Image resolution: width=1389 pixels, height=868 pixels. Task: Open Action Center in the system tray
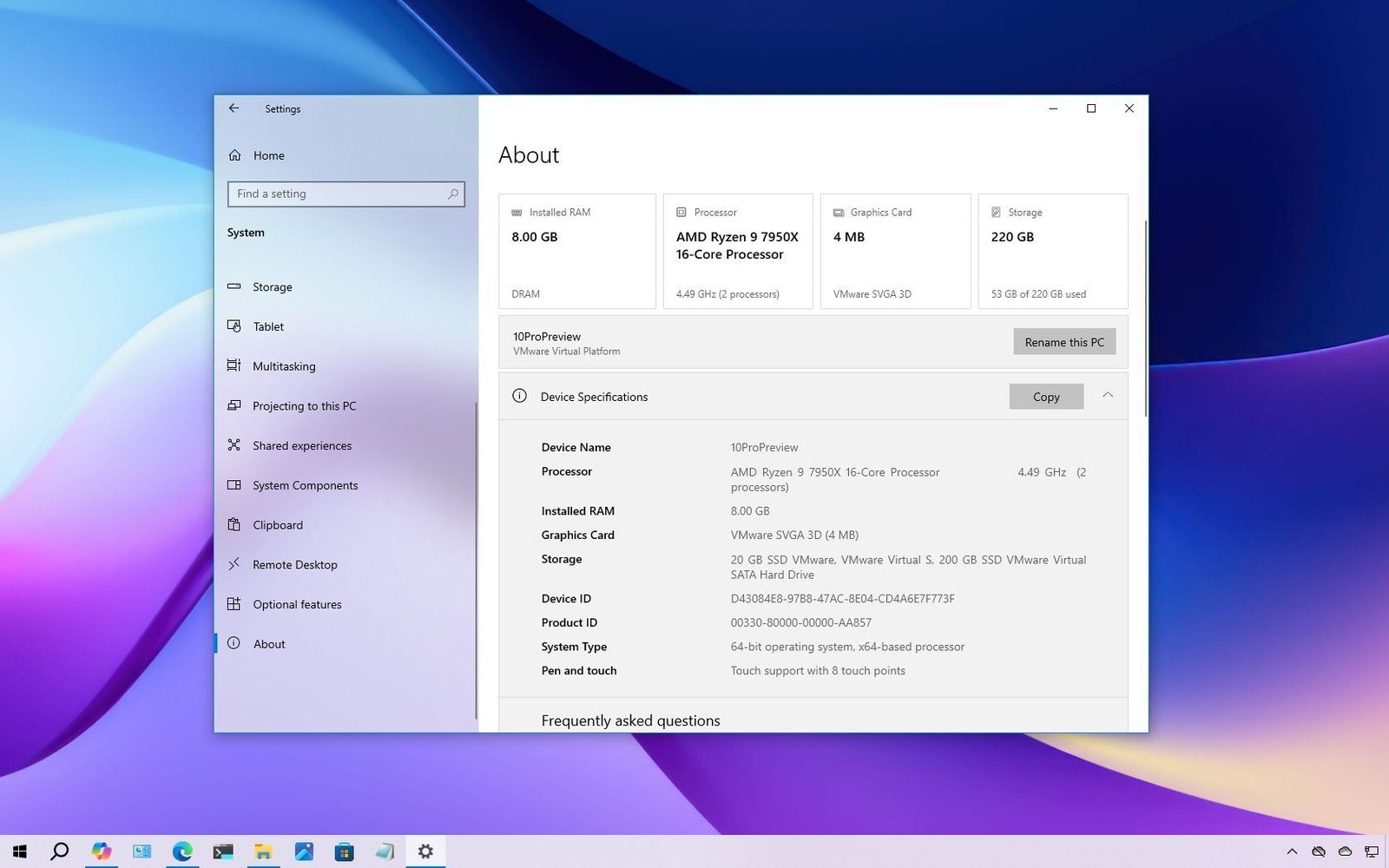[x=1373, y=851]
